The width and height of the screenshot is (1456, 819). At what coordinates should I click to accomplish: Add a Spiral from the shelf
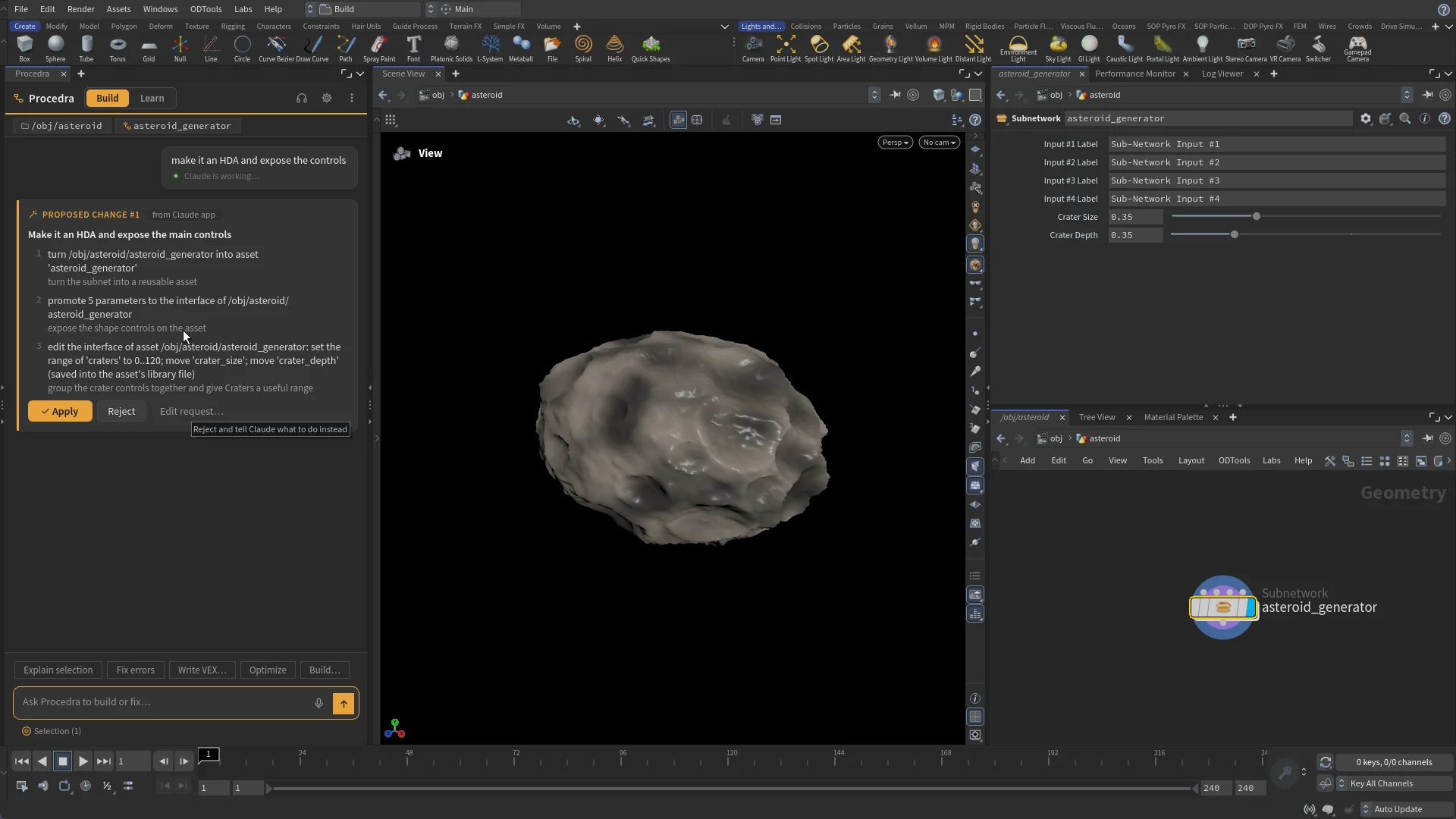[x=583, y=49]
